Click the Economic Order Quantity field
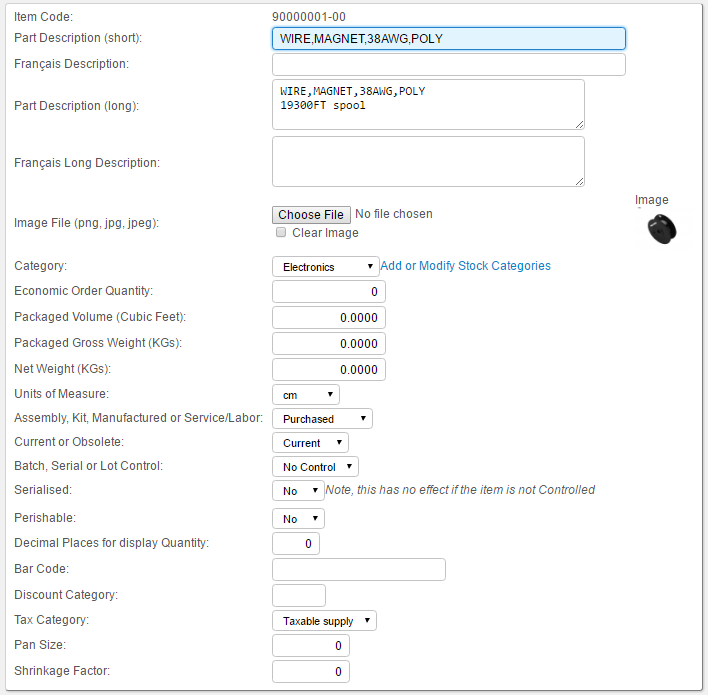 pos(329,291)
